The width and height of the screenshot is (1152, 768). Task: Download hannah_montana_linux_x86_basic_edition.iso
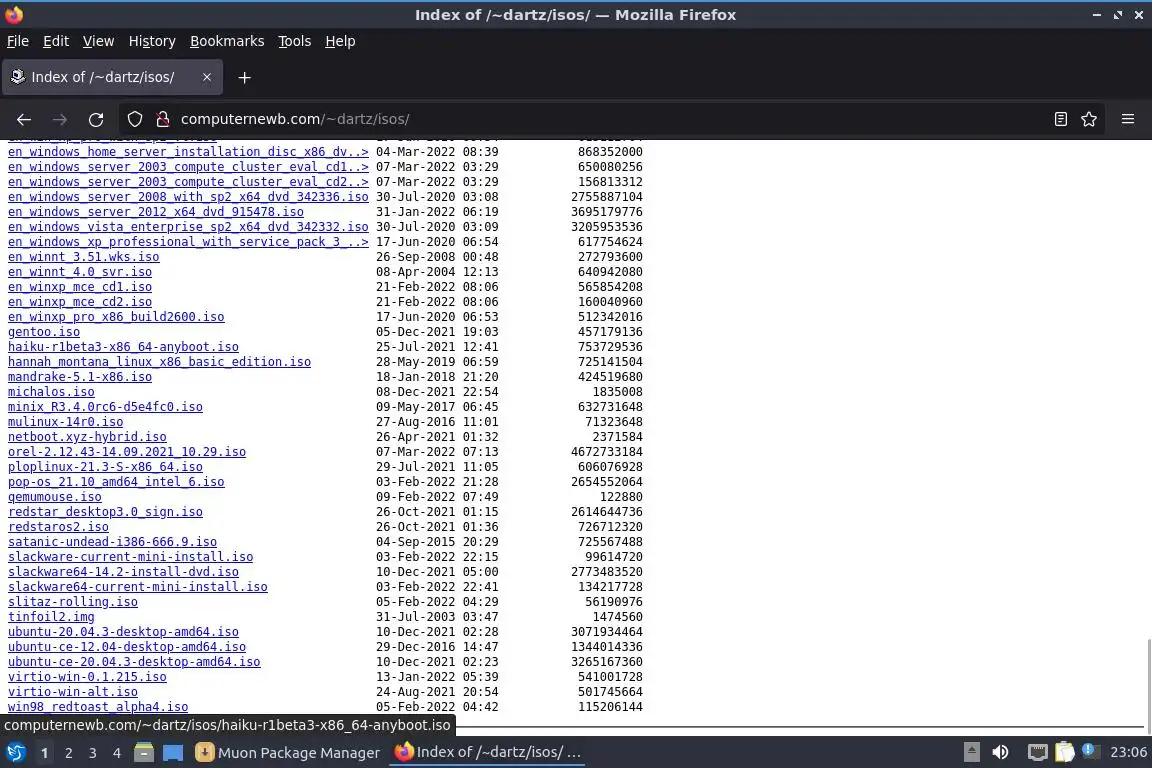(159, 362)
